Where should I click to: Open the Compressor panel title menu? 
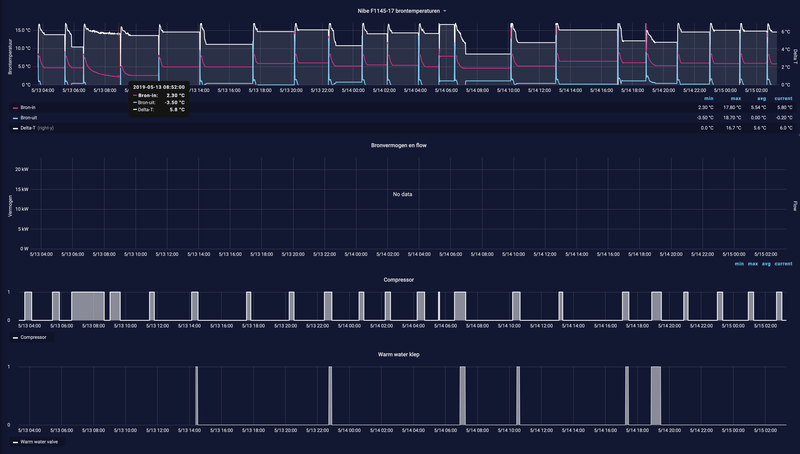[x=398, y=280]
